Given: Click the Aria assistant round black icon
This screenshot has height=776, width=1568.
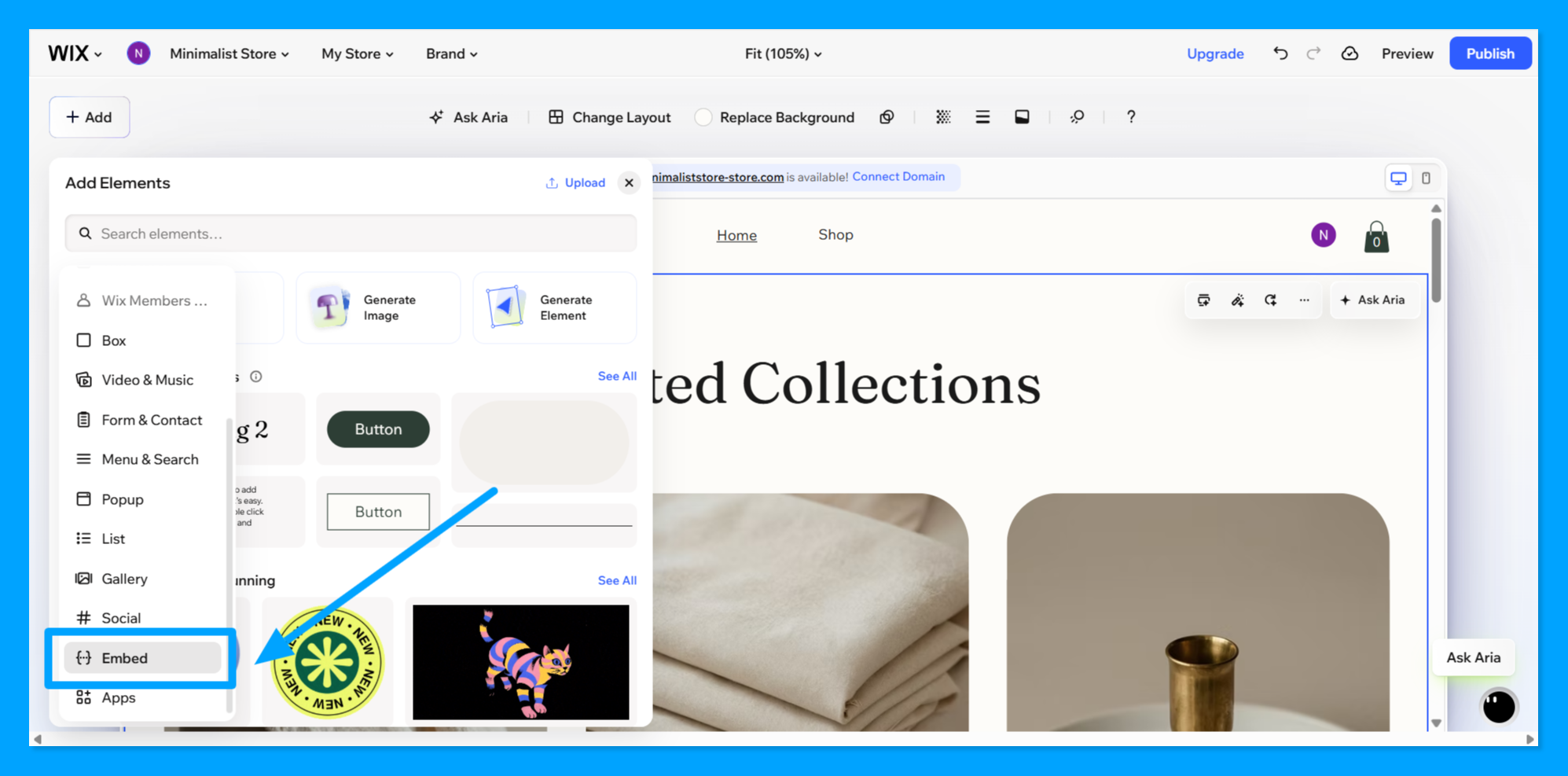Looking at the screenshot, I should click(1498, 706).
